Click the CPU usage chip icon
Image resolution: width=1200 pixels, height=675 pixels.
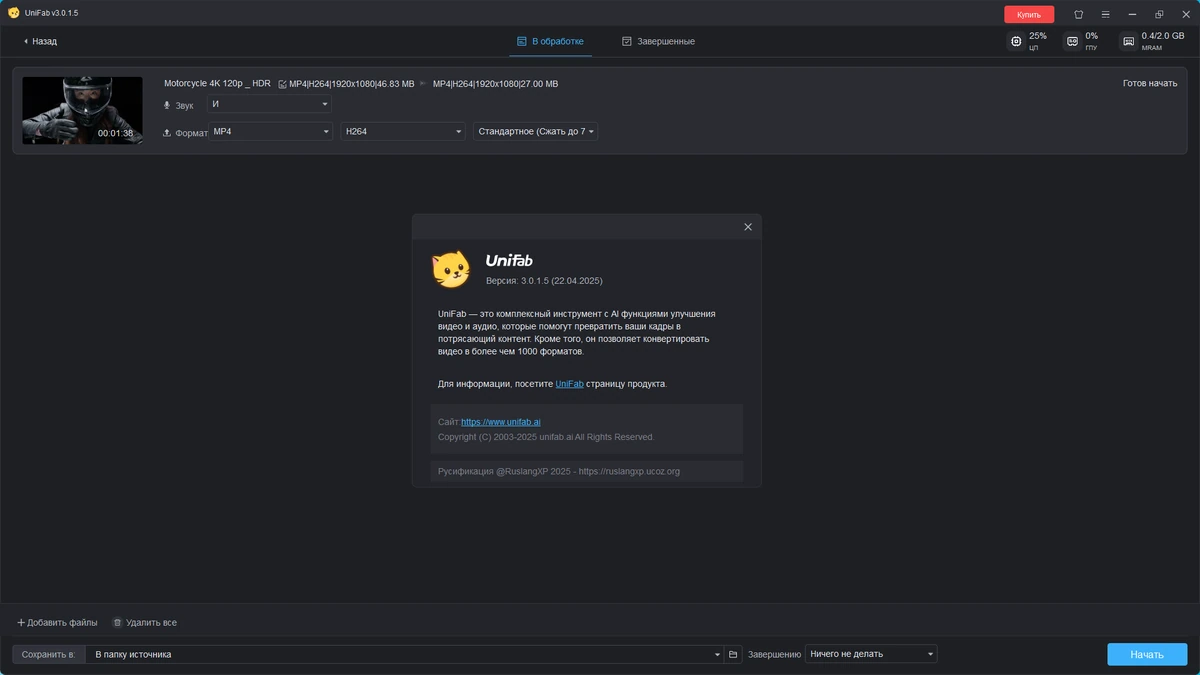(1016, 42)
